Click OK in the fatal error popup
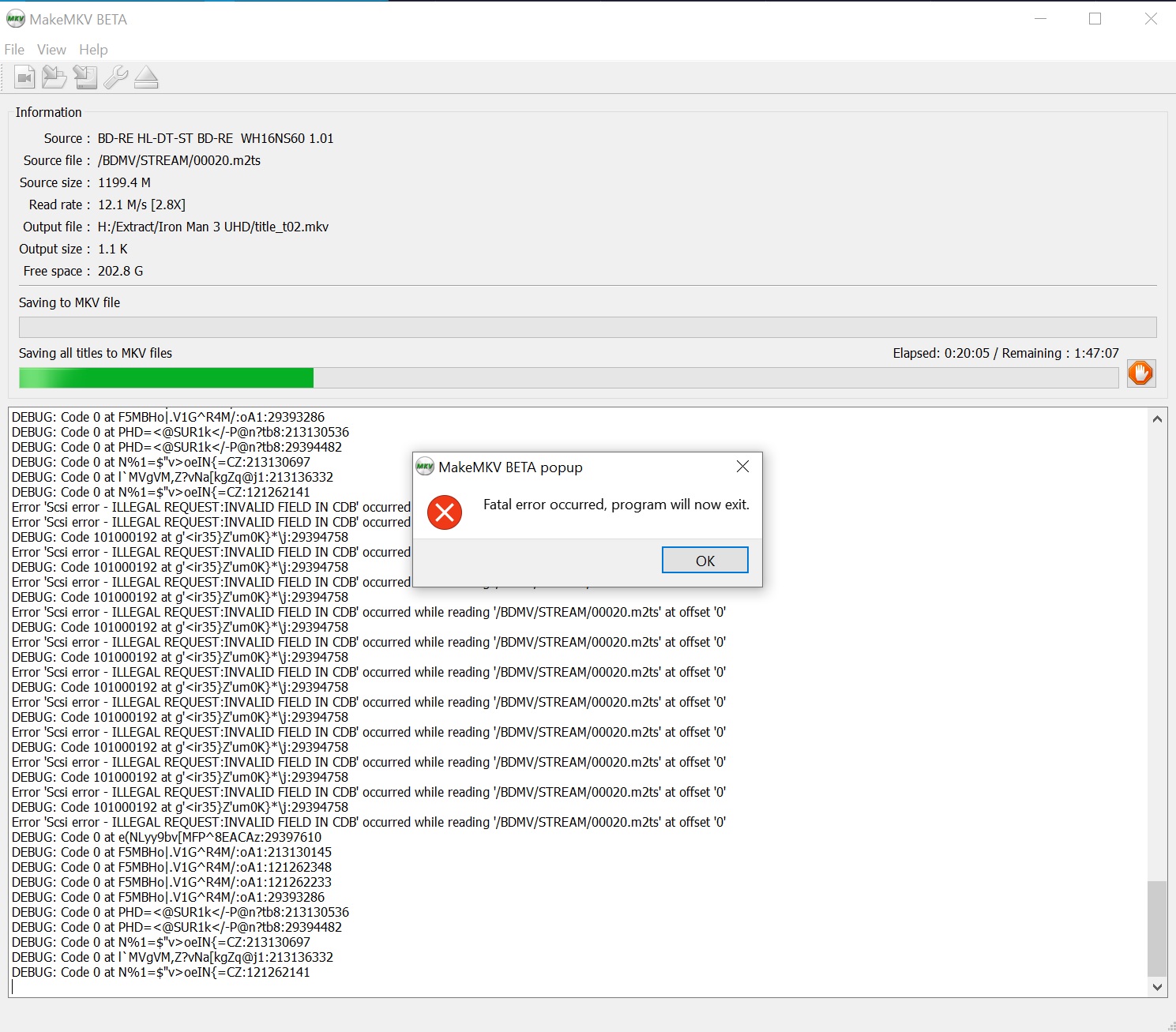Screen dimensions: 1176x1032 coord(705,561)
